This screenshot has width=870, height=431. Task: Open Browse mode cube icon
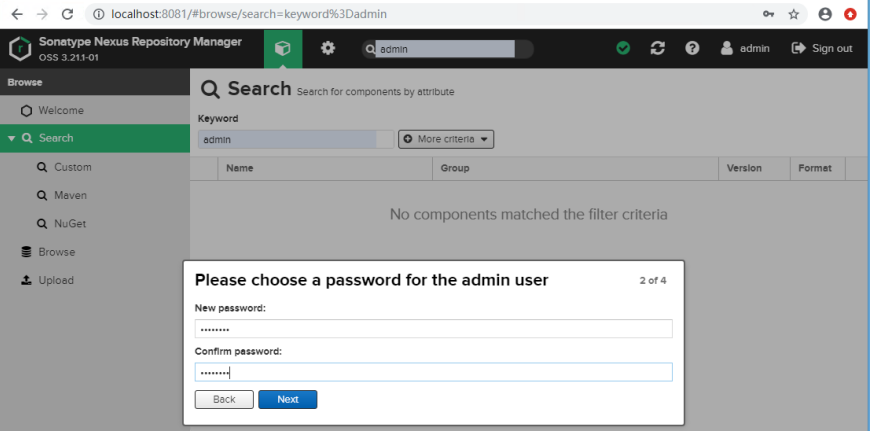click(283, 49)
